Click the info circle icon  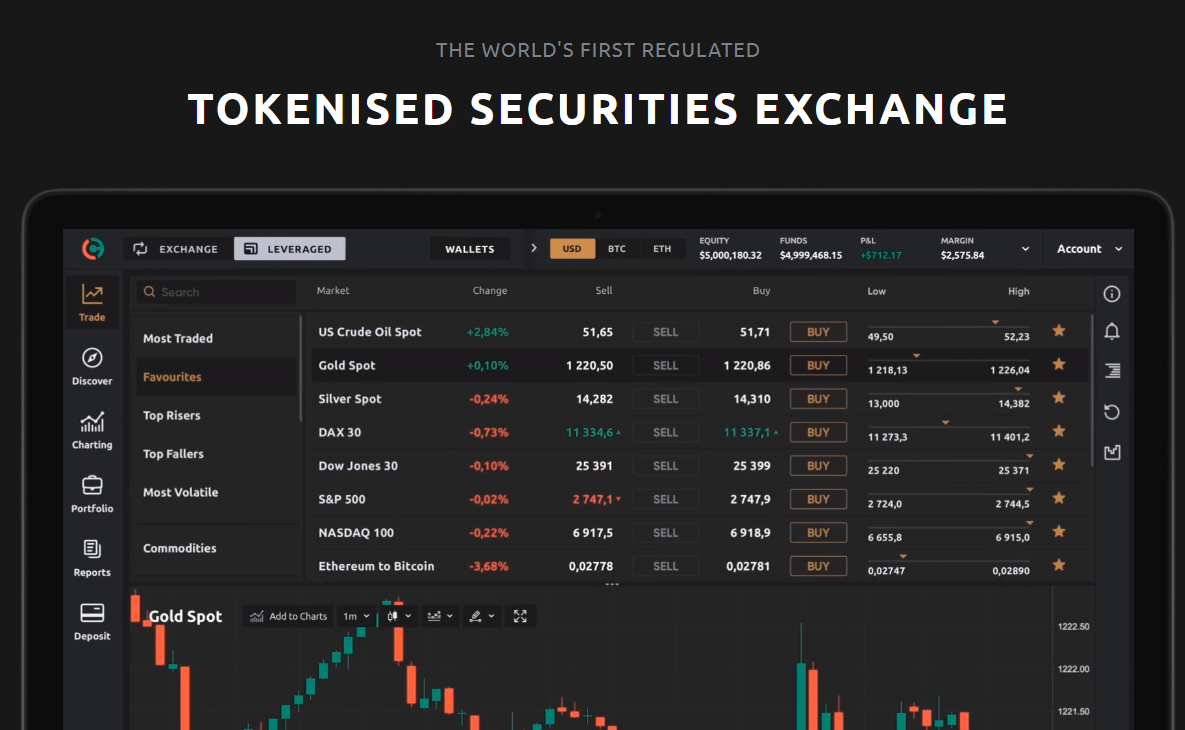[x=1112, y=294]
